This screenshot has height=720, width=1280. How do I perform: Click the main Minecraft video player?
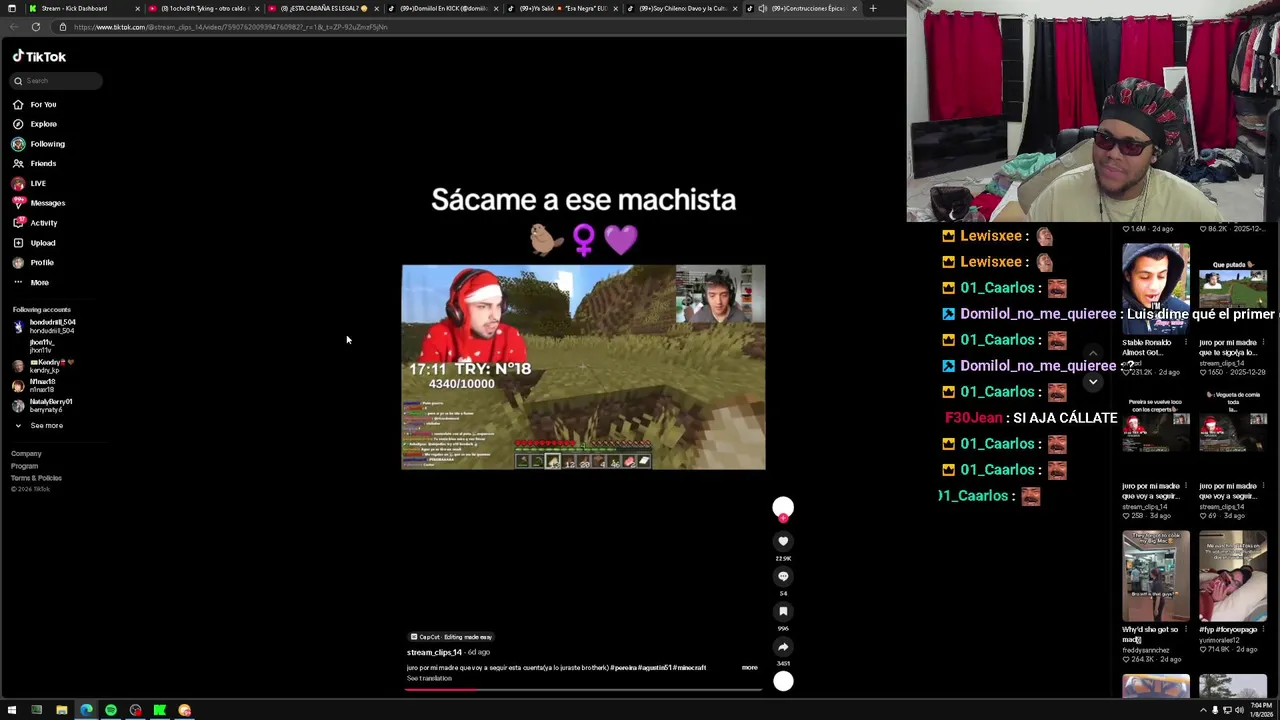583,367
